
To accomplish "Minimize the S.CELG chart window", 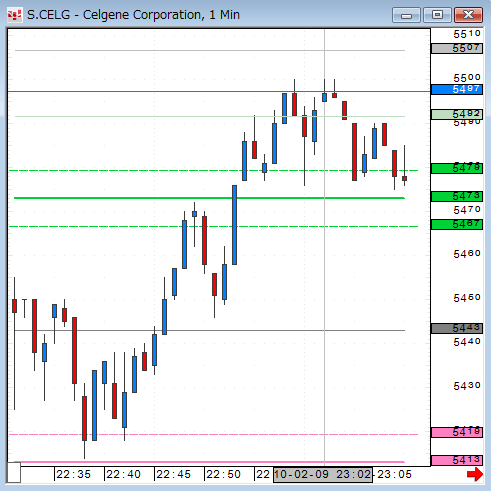I will click(x=406, y=15).
